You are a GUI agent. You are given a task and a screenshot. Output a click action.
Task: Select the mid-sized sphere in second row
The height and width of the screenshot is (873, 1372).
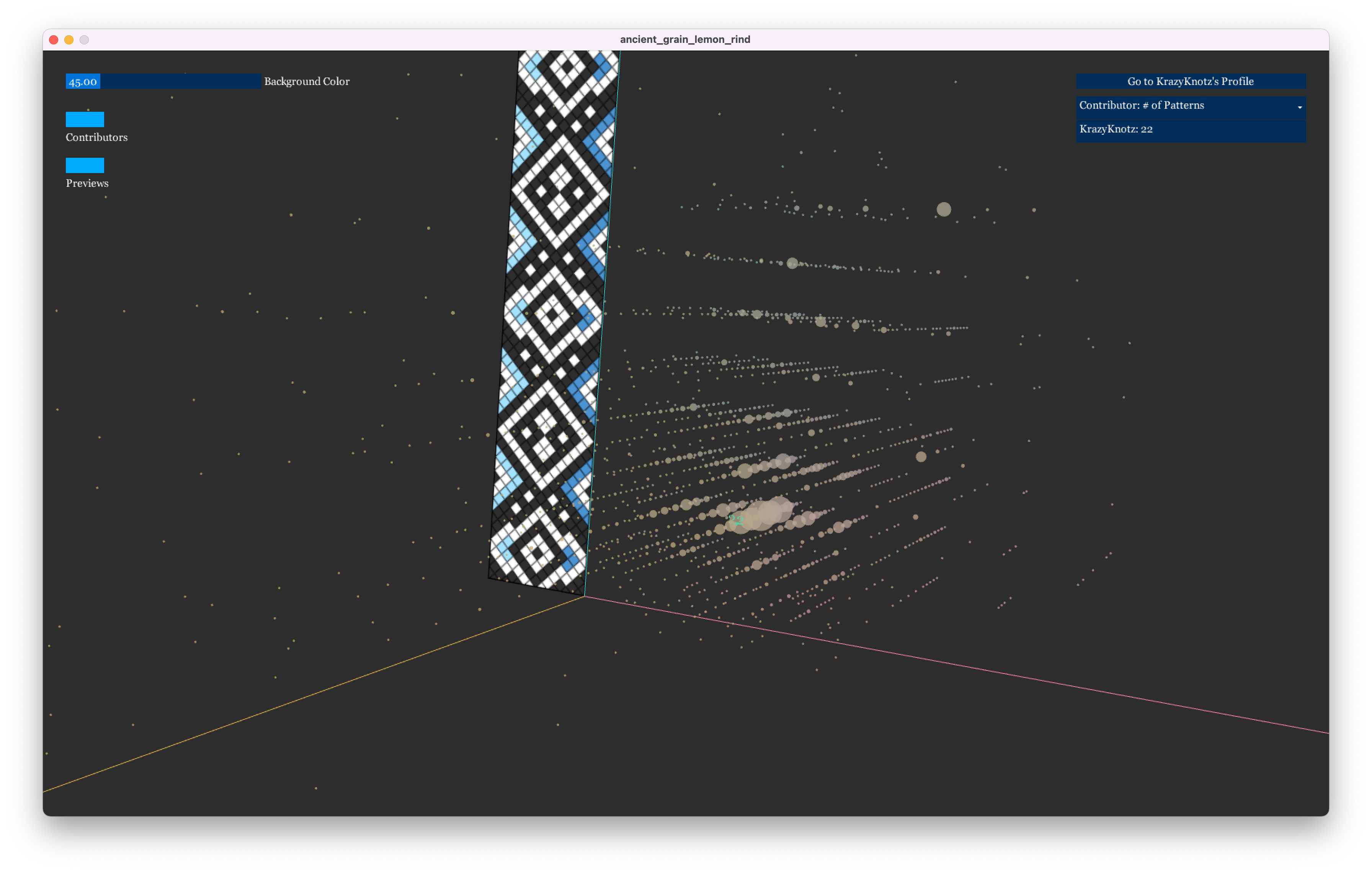point(792,263)
